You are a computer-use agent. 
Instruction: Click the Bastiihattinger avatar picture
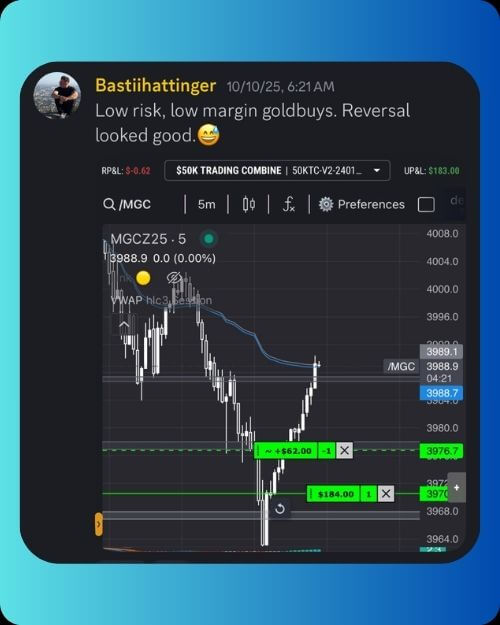(57, 95)
